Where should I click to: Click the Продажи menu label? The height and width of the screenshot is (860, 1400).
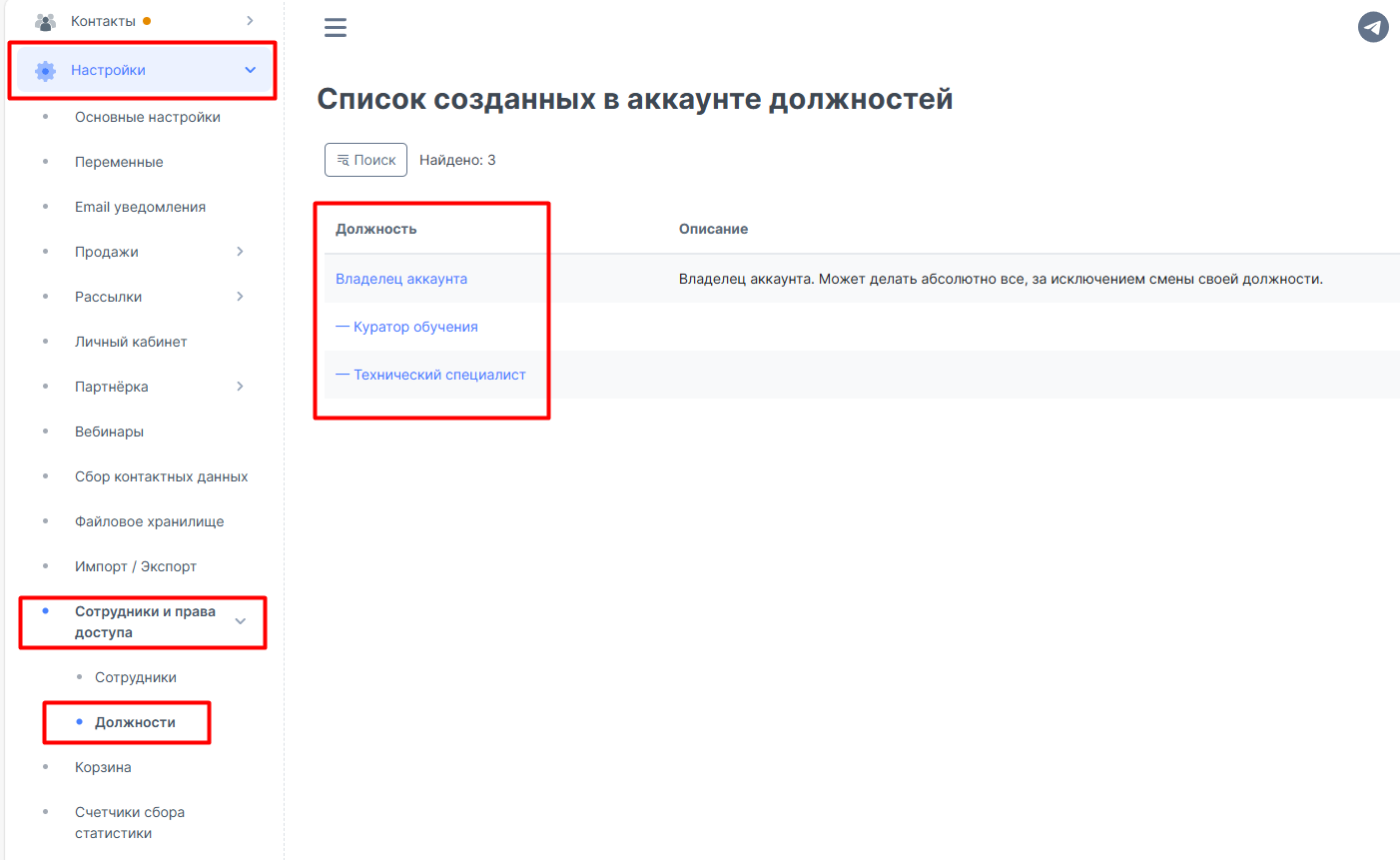pos(107,252)
